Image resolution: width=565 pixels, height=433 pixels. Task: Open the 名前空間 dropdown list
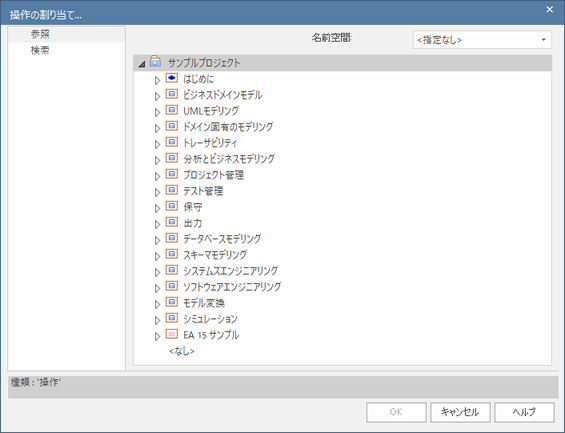pos(482,40)
